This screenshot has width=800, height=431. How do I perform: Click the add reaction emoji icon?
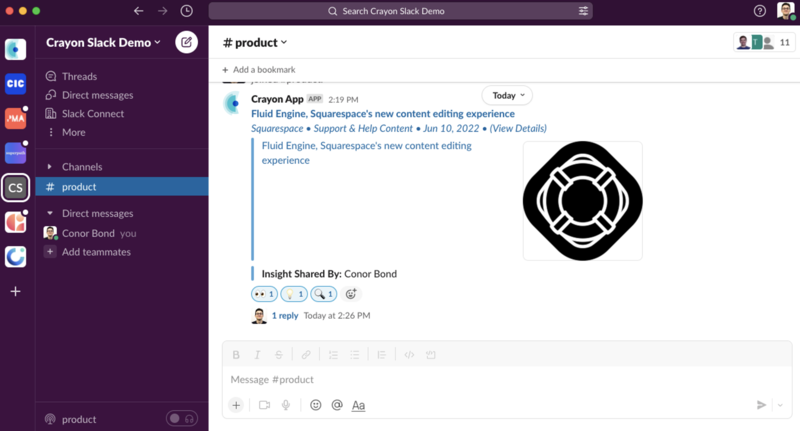pos(351,294)
